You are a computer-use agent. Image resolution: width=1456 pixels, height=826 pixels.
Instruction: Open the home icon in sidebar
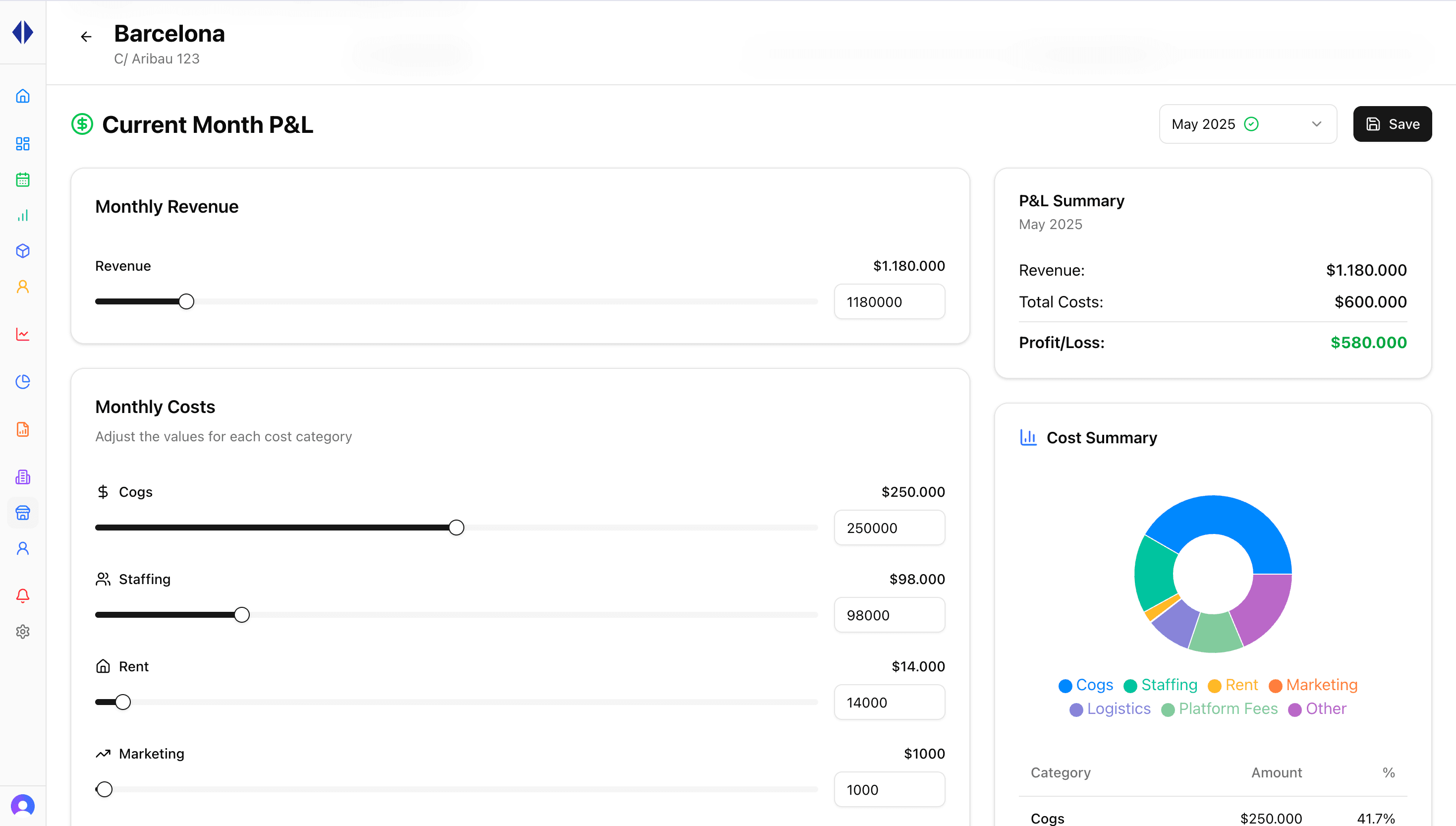[23, 96]
